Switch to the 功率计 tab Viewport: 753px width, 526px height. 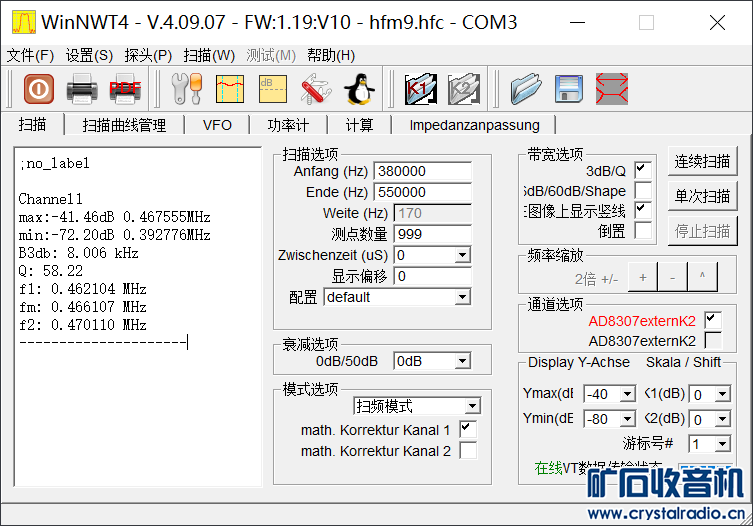tap(288, 125)
